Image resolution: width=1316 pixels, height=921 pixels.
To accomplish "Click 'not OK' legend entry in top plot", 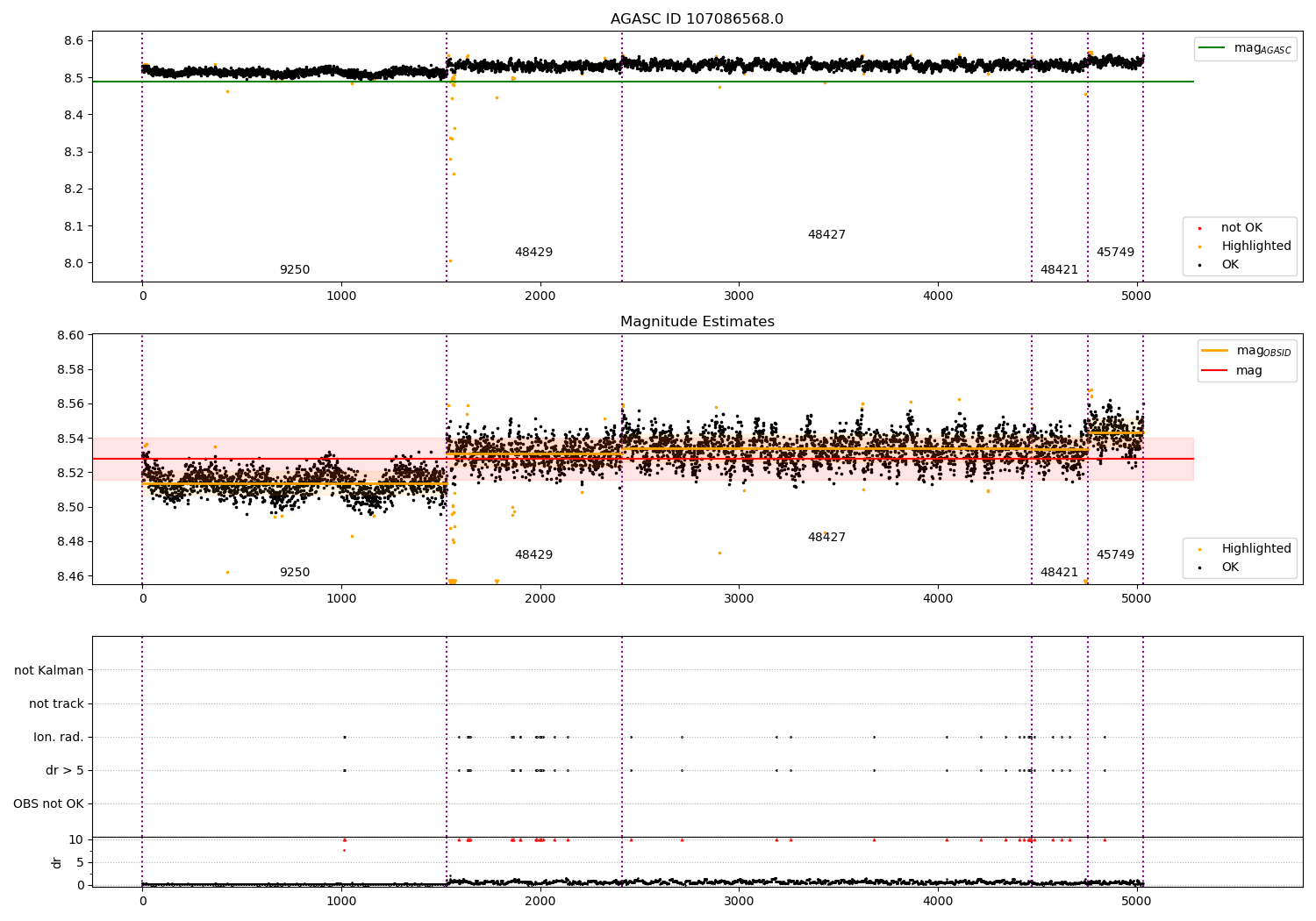I will click(1240, 228).
